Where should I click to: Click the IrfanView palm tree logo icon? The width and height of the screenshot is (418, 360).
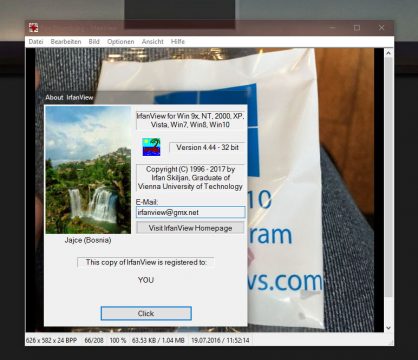pyautogui.click(x=151, y=147)
